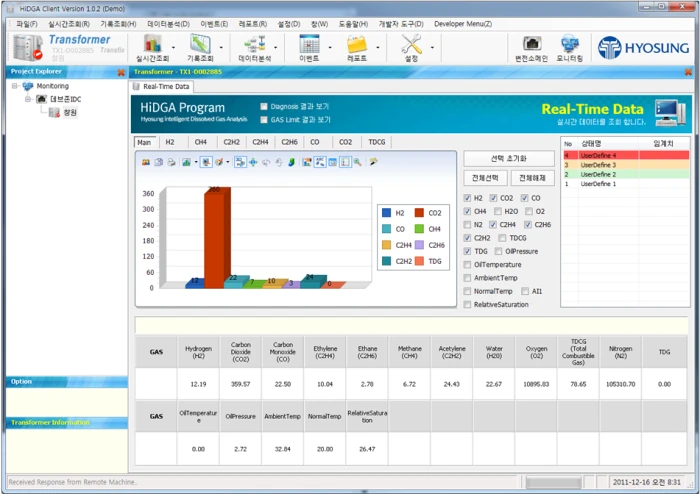
Task: Collapse the 데브존IDC tree node
Action: 28,99
